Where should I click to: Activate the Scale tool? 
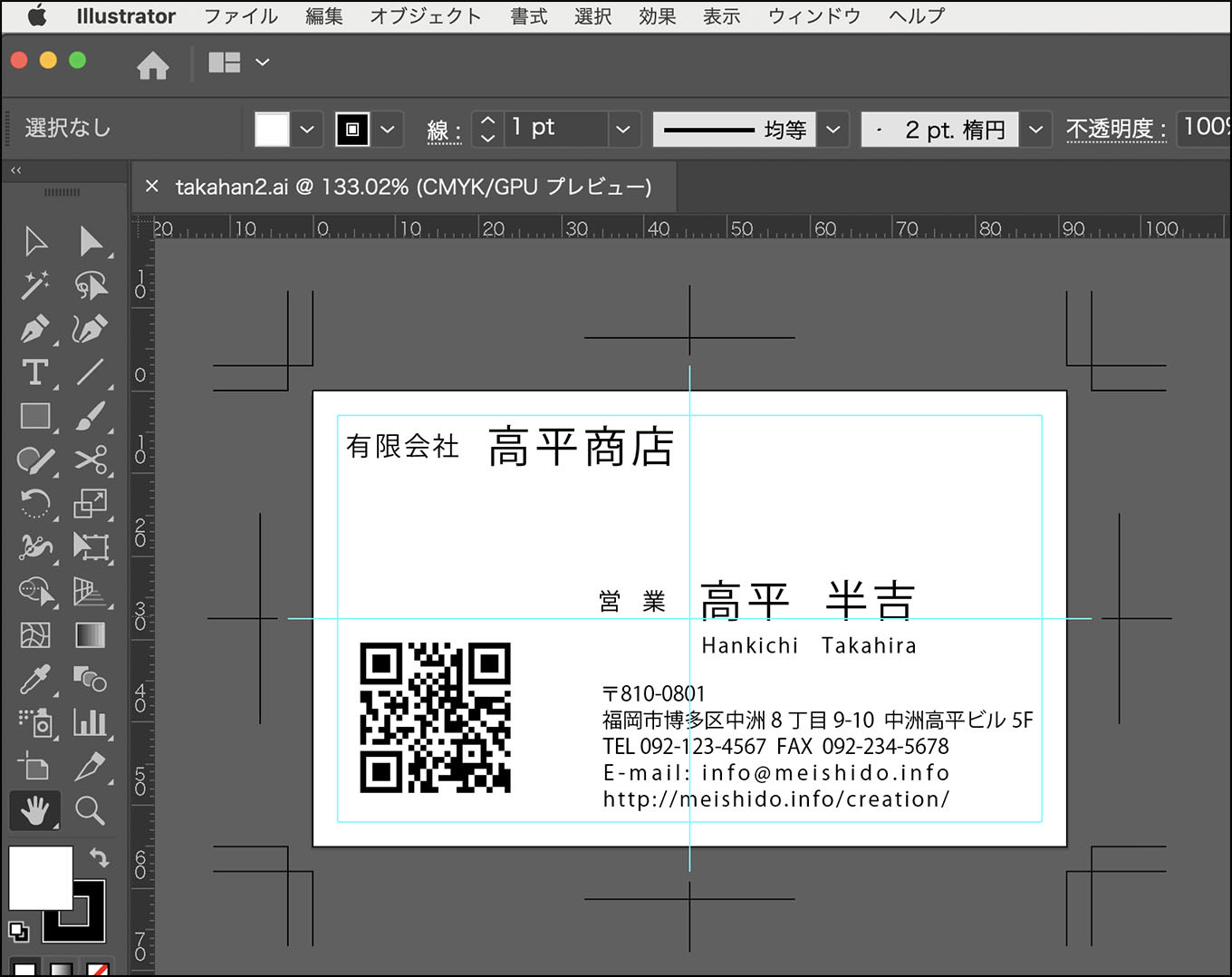[90, 503]
